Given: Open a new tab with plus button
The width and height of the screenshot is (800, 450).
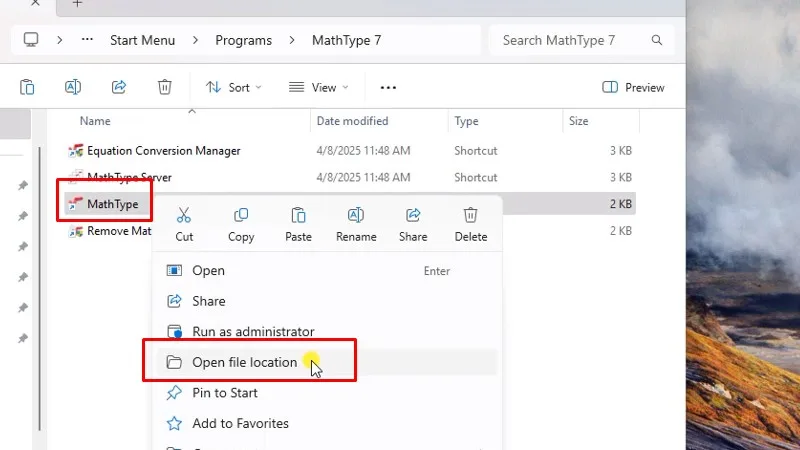Looking at the screenshot, I should click(77, 4).
